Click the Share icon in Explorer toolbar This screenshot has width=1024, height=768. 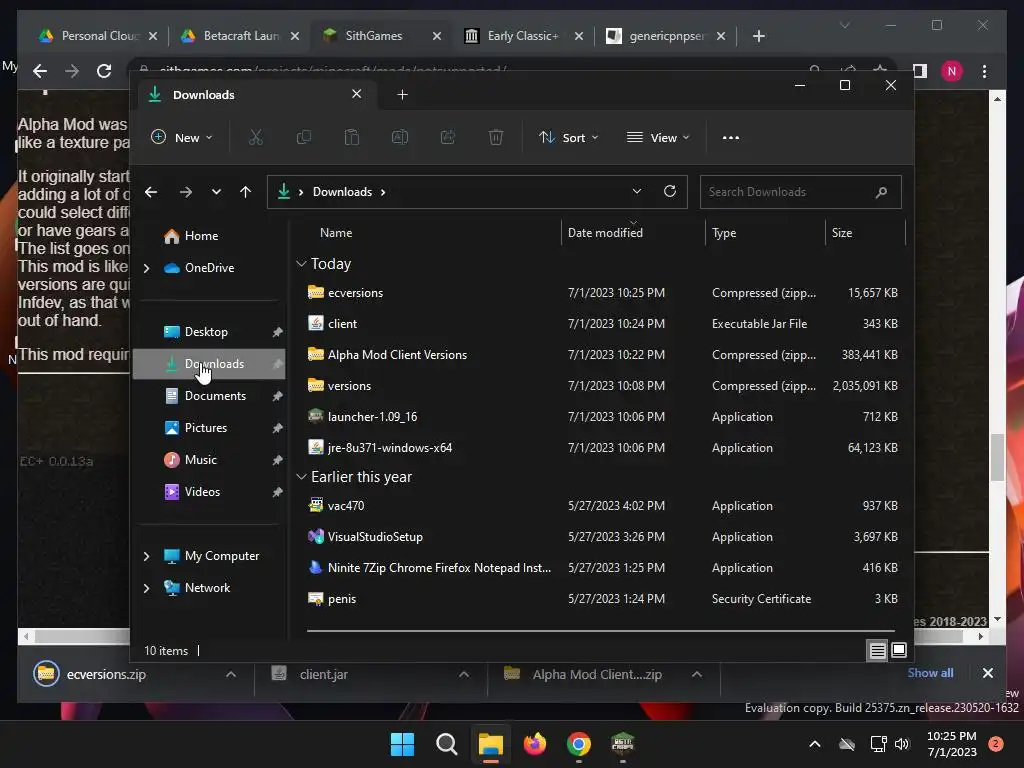(448, 137)
